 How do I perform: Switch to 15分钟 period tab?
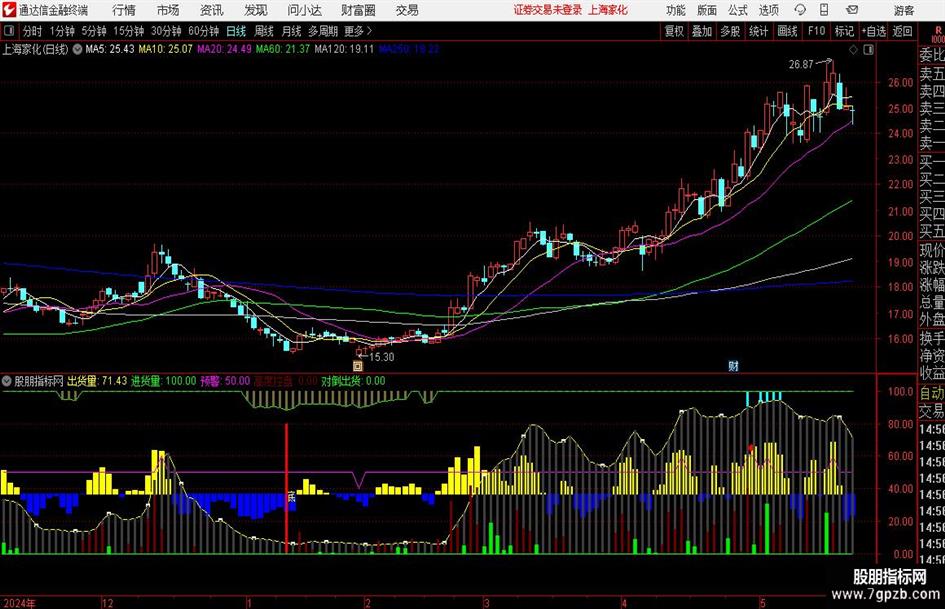[x=129, y=31]
